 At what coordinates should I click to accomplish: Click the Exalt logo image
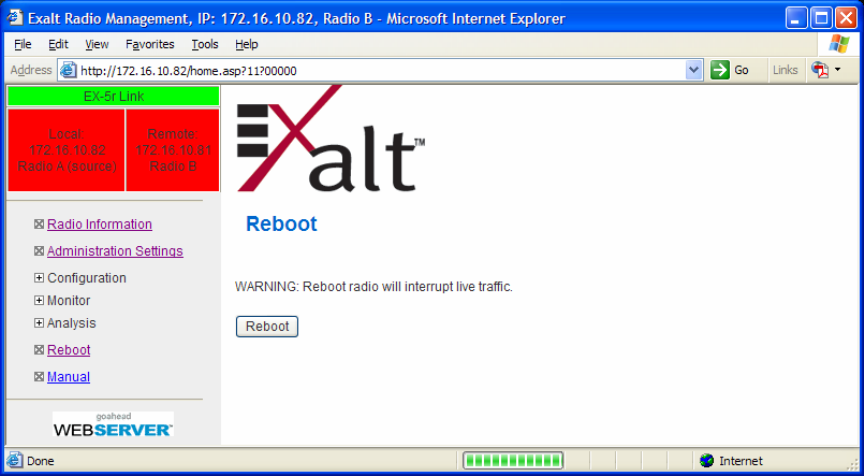pos(331,139)
